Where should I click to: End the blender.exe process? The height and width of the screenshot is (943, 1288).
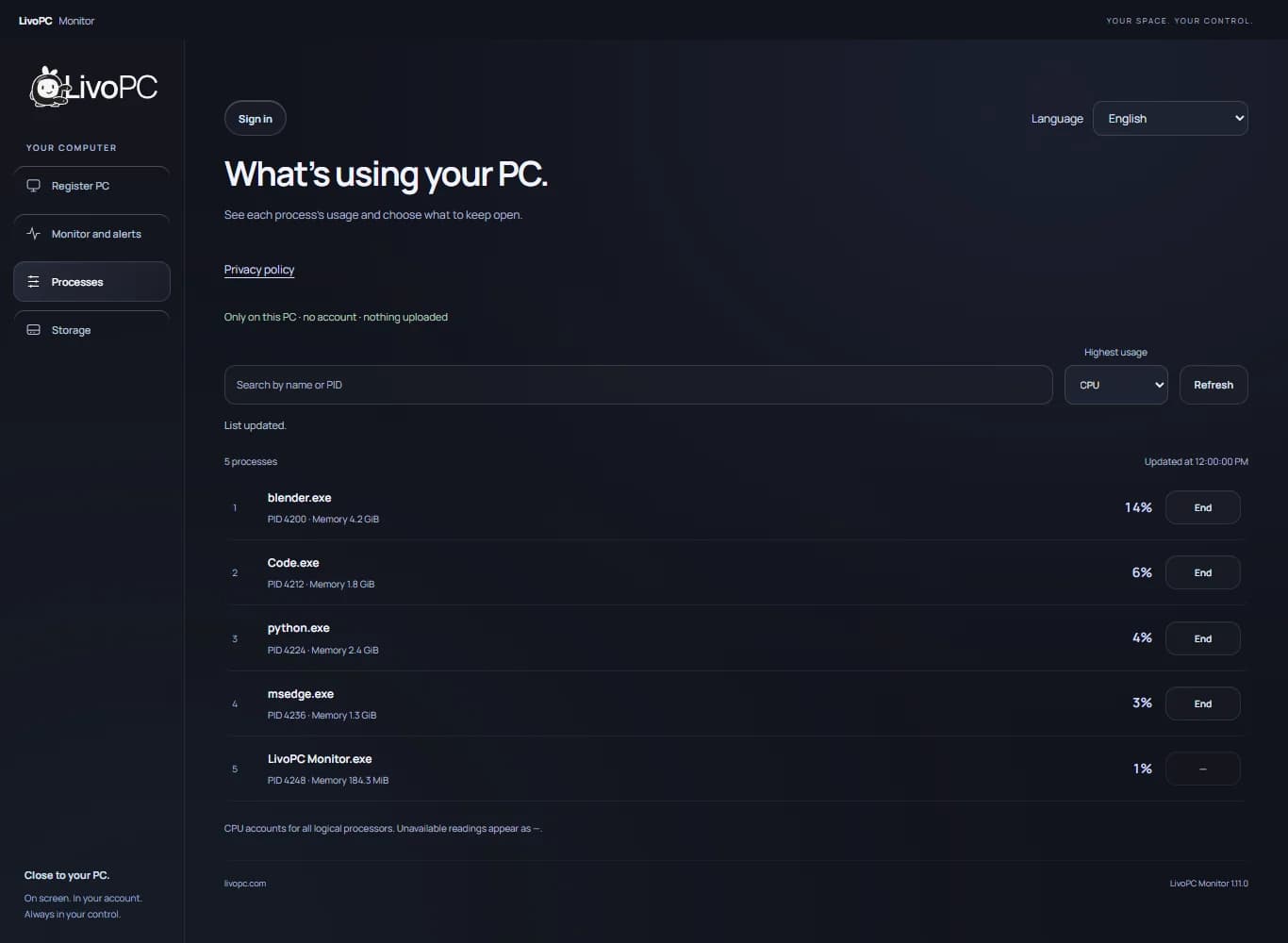click(x=1203, y=507)
